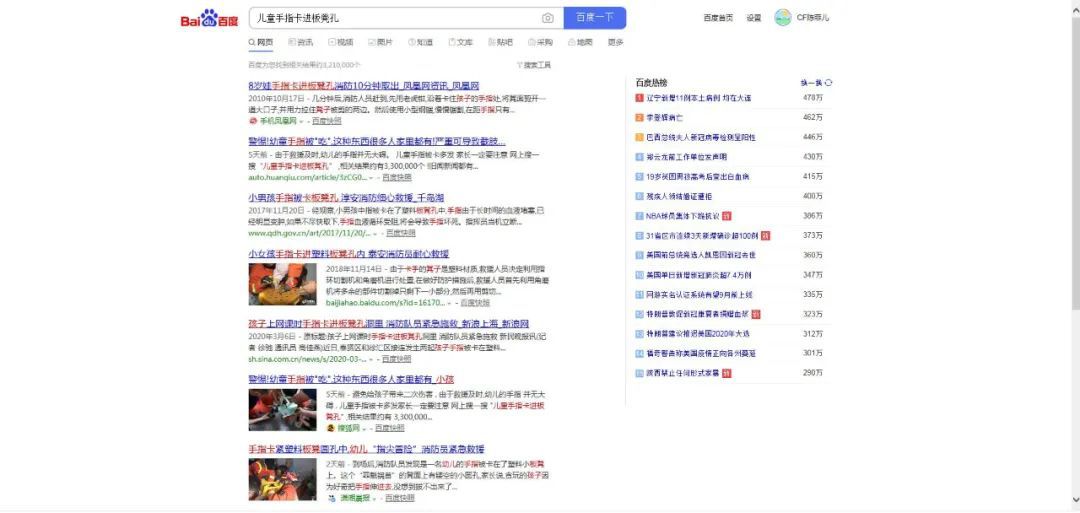Click the 478万 count text
Viewport: 1080px width, 513px height.
click(x=813, y=98)
